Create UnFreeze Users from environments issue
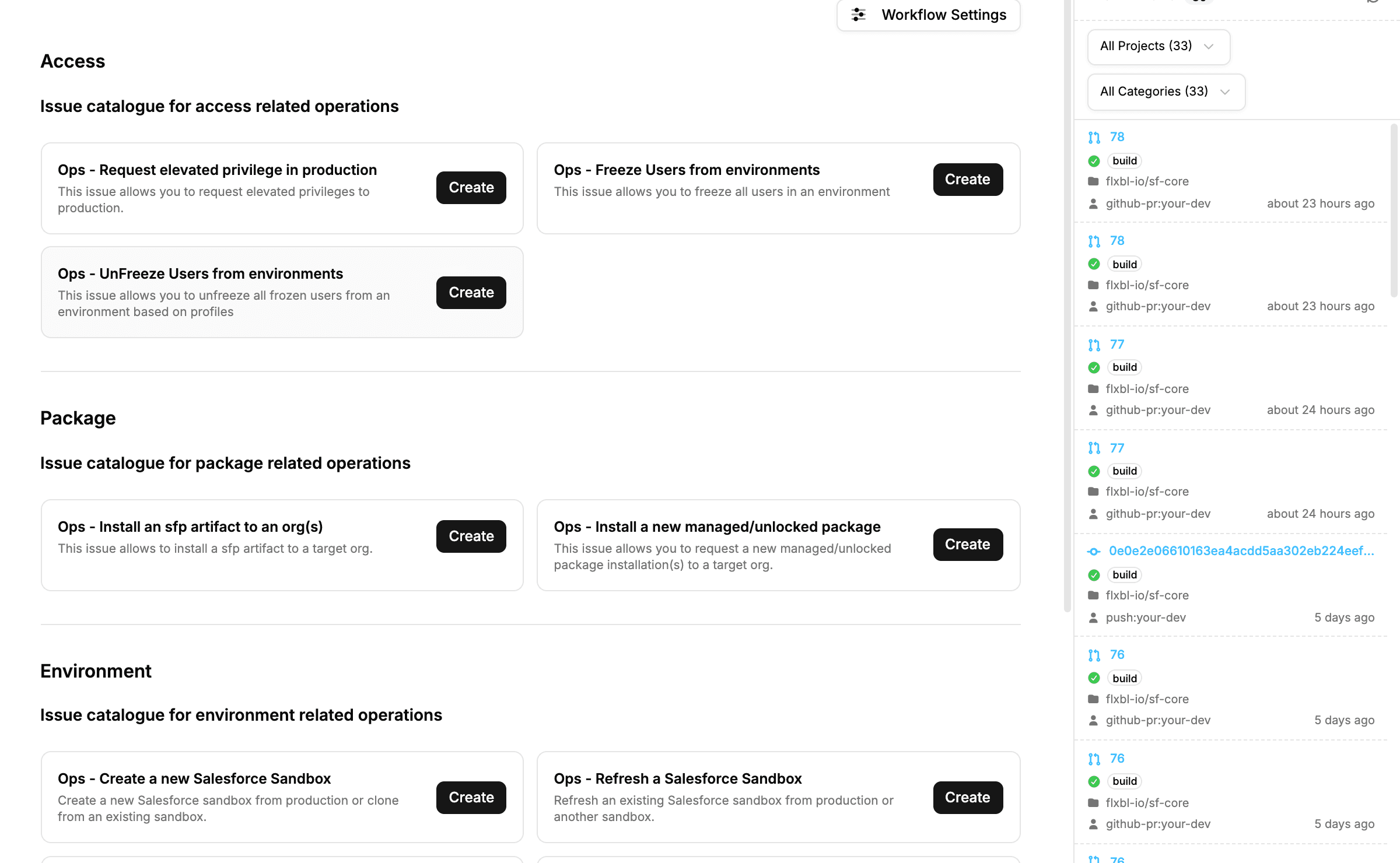This screenshot has height=863, width=1400. coord(471,293)
